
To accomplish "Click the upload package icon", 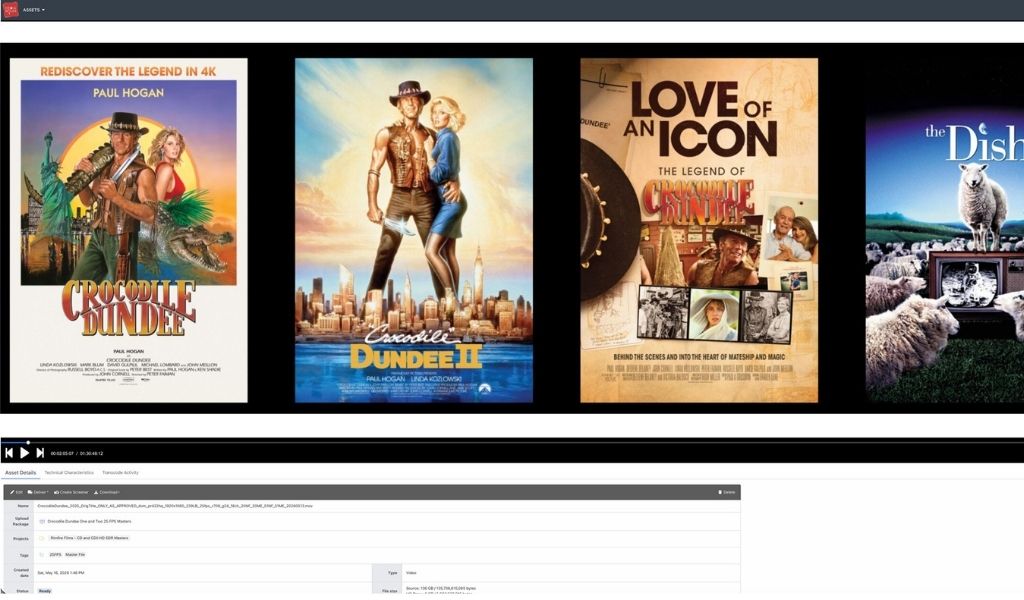I will click(x=42, y=522).
